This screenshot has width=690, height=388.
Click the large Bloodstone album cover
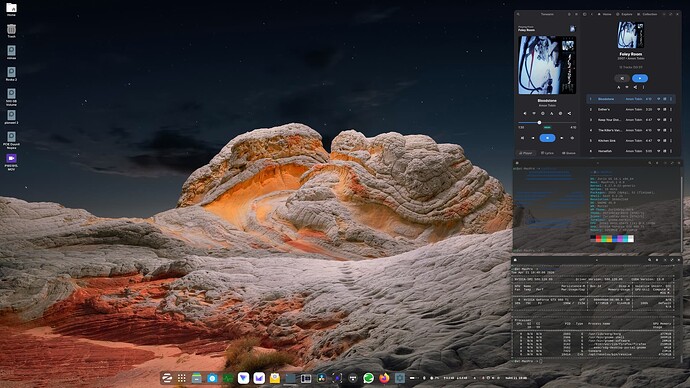click(x=547, y=65)
